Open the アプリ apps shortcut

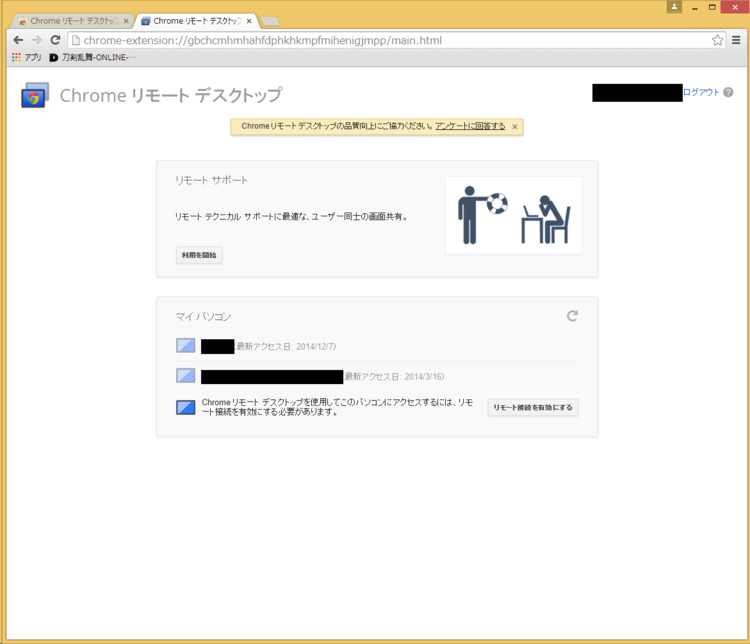[x=27, y=57]
